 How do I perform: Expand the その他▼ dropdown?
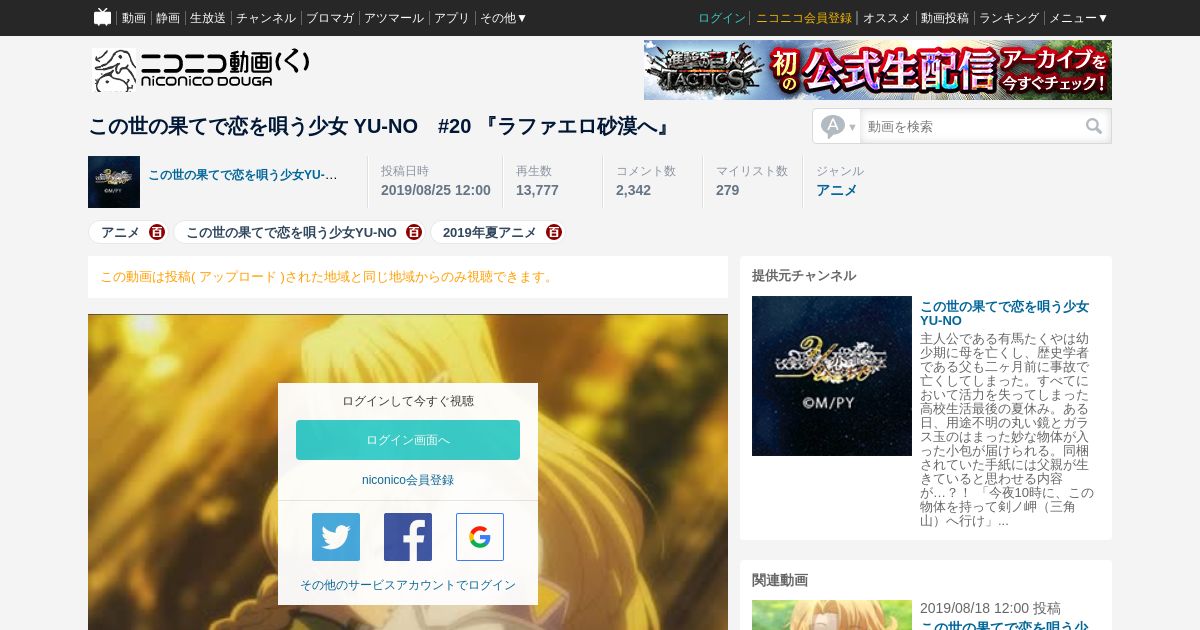coord(503,18)
